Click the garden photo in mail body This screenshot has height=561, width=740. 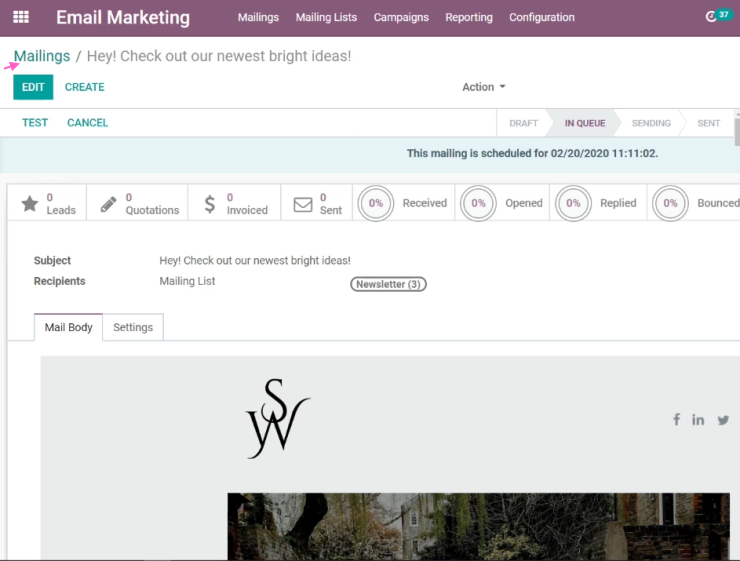tap(479, 526)
